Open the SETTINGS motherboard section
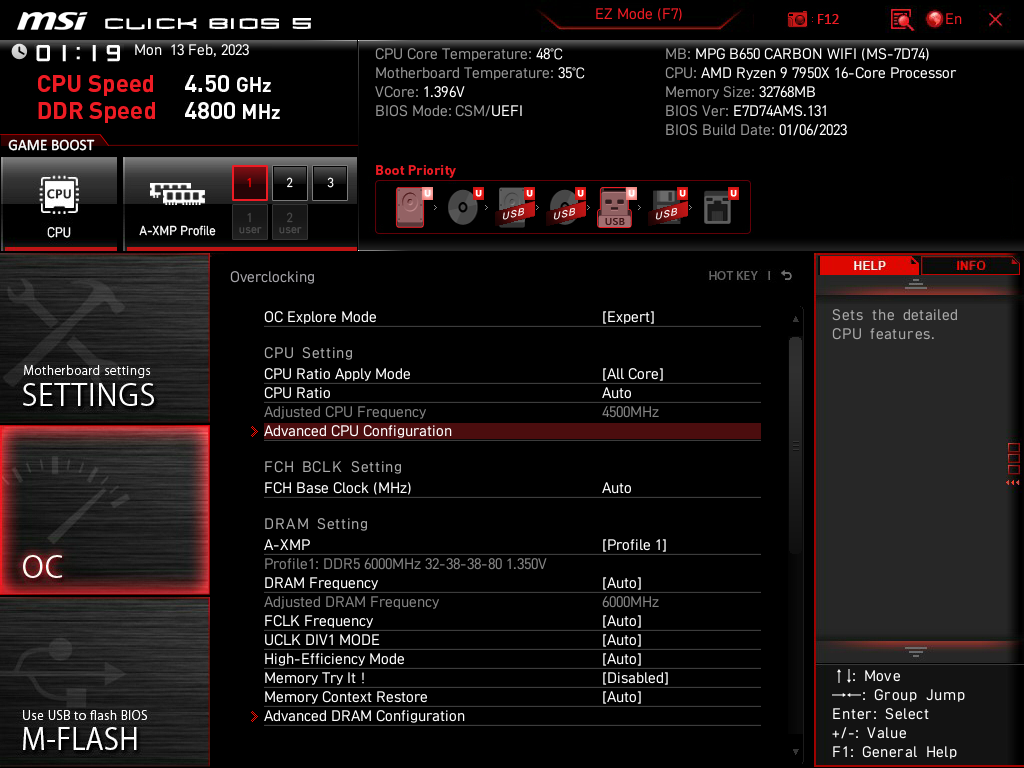Viewport: 1024px width, 768px height. tap(104, 338)
